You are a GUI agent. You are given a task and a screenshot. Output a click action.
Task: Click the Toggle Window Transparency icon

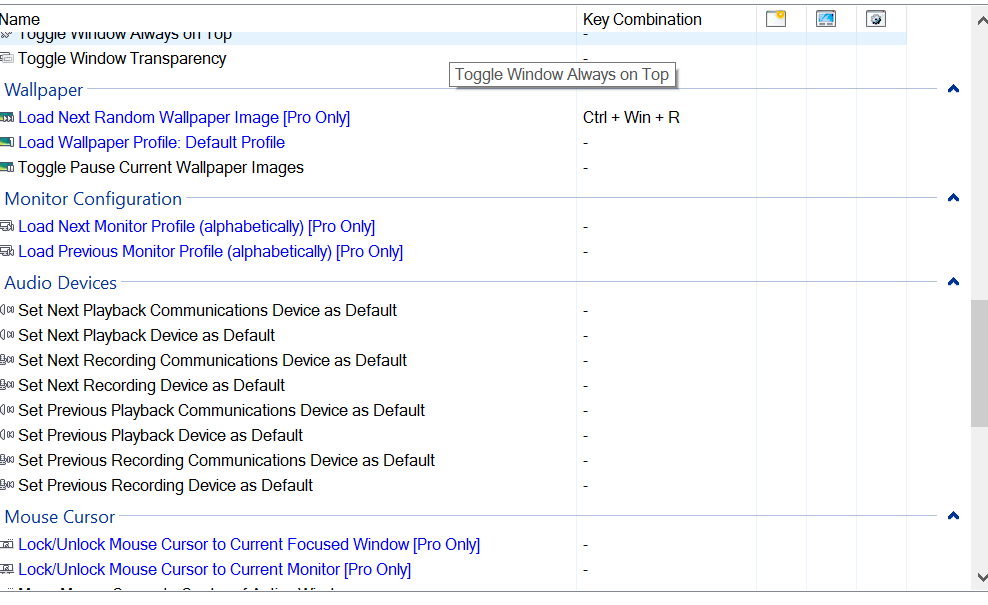click(8, 58)
